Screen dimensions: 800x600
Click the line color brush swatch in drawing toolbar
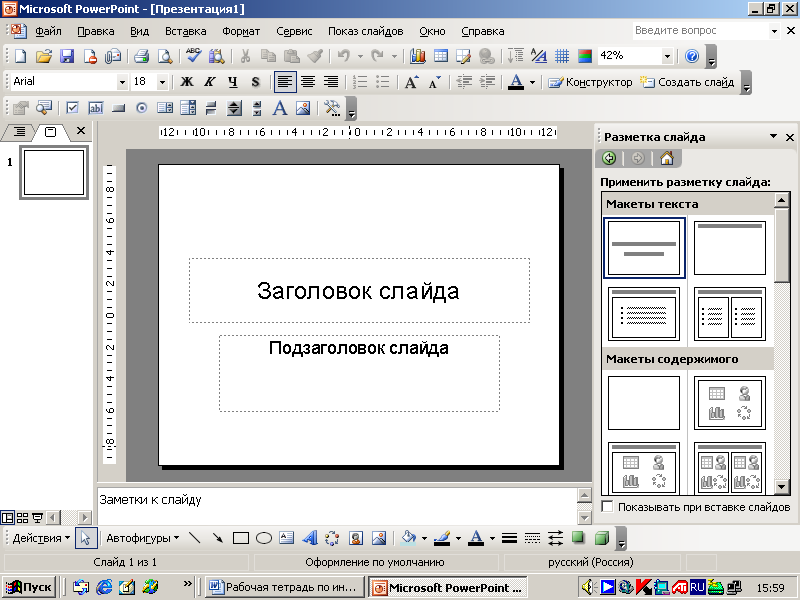442,538
